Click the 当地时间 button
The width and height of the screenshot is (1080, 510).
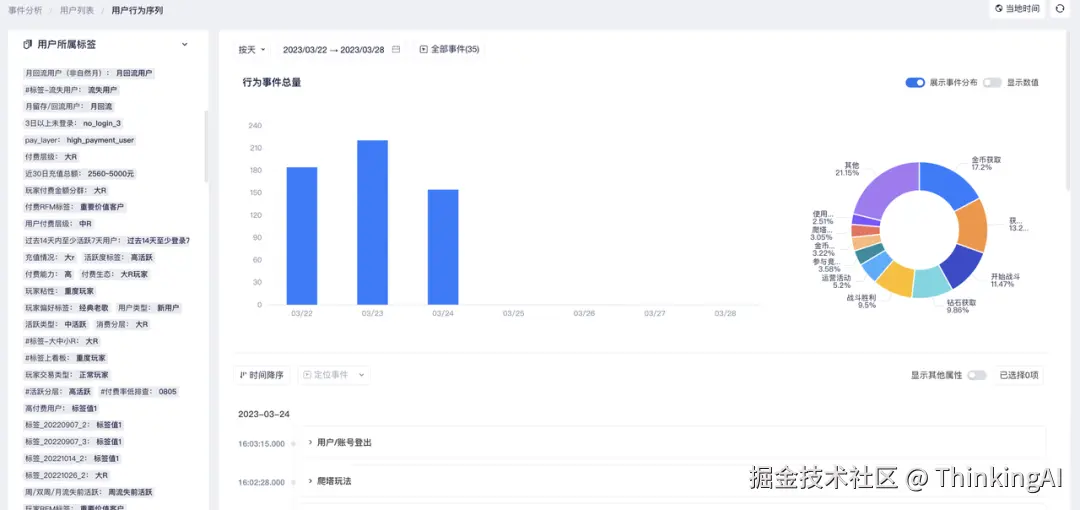(x=1017, y=9)
